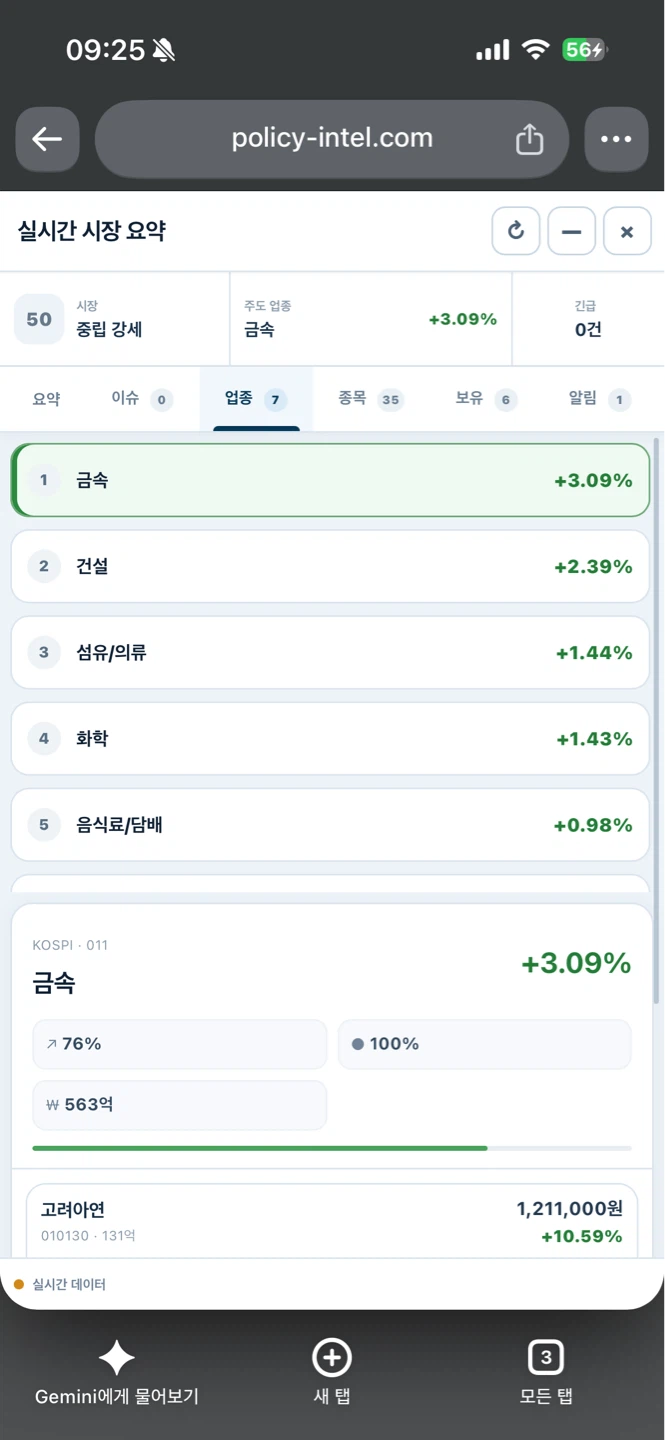Collapse the panel with the minus button
The width and height of the screenshot is (665, 1440).
[572, 232]
